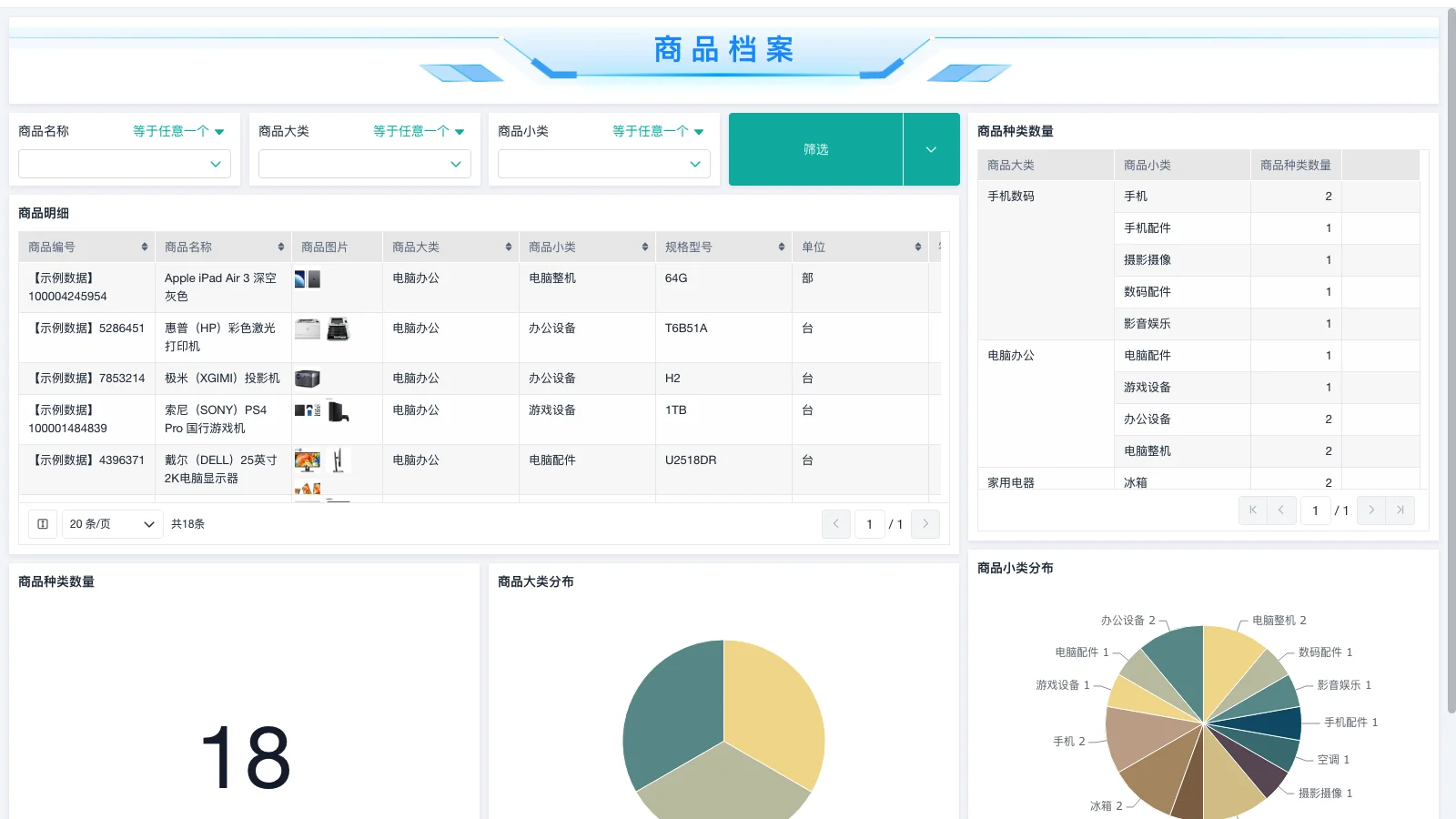Click next-page arrow under 商品明细 table
This screenshot has height=819, width=1456.
pos(925,524)
